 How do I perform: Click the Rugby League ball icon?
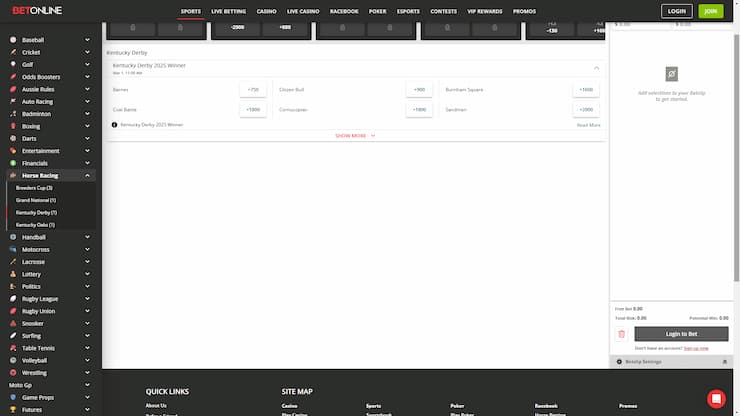[13, 298]
